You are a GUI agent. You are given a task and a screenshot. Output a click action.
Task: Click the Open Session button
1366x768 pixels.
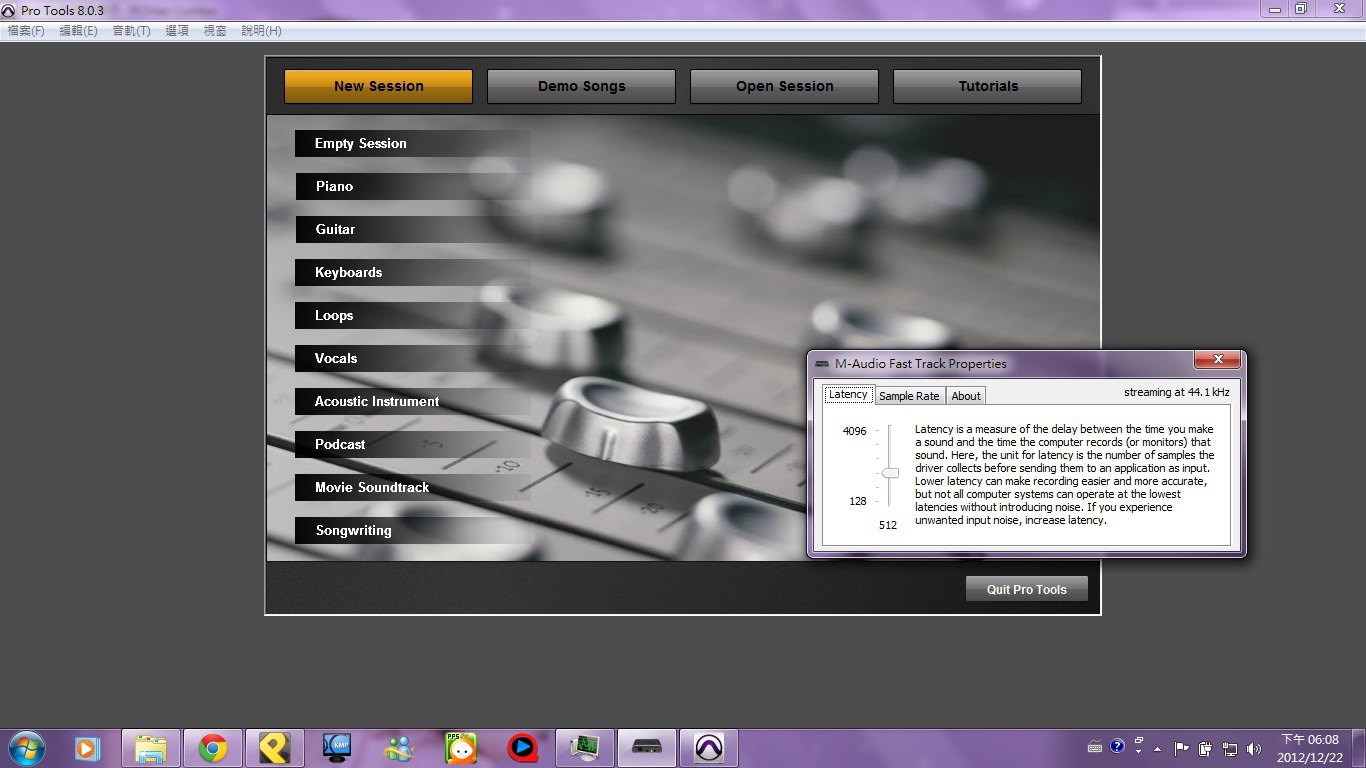(x=784, y=87)
